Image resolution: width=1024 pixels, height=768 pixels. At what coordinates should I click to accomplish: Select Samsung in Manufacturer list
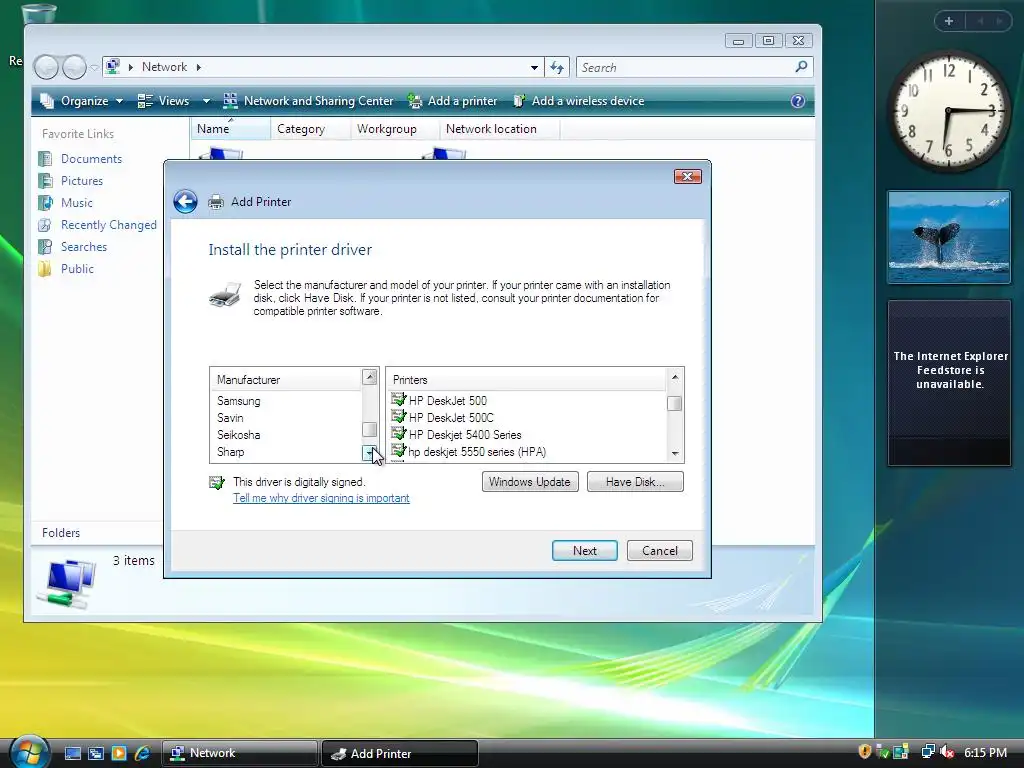pyautogui.click(x=285, y=401)
